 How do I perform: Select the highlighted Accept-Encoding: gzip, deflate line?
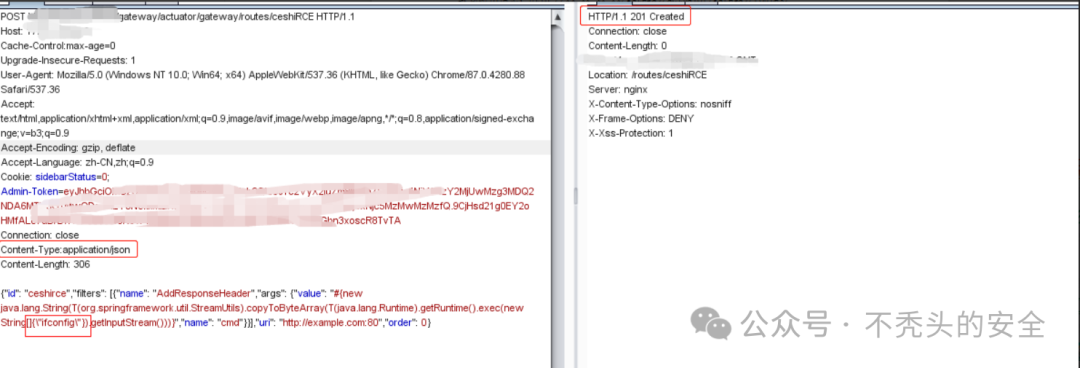tap(275, 147)
